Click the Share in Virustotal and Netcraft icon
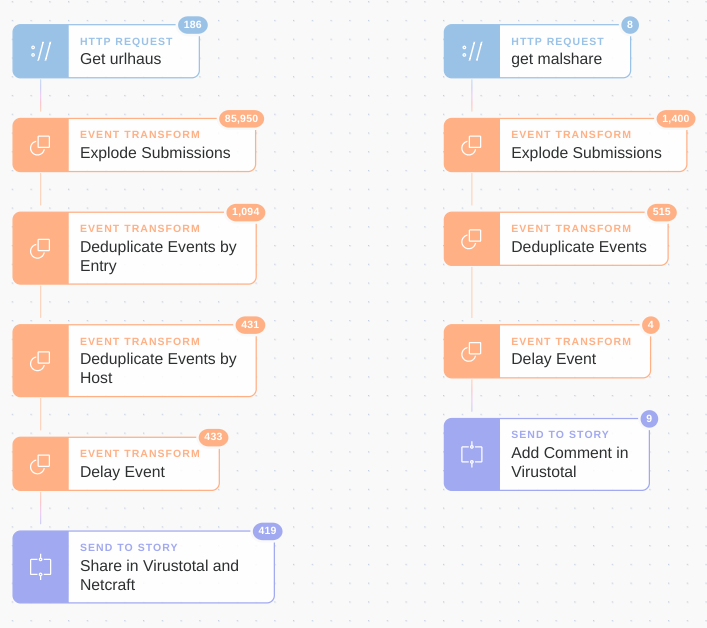Screen dimensions: 707x628 point(41,567)
